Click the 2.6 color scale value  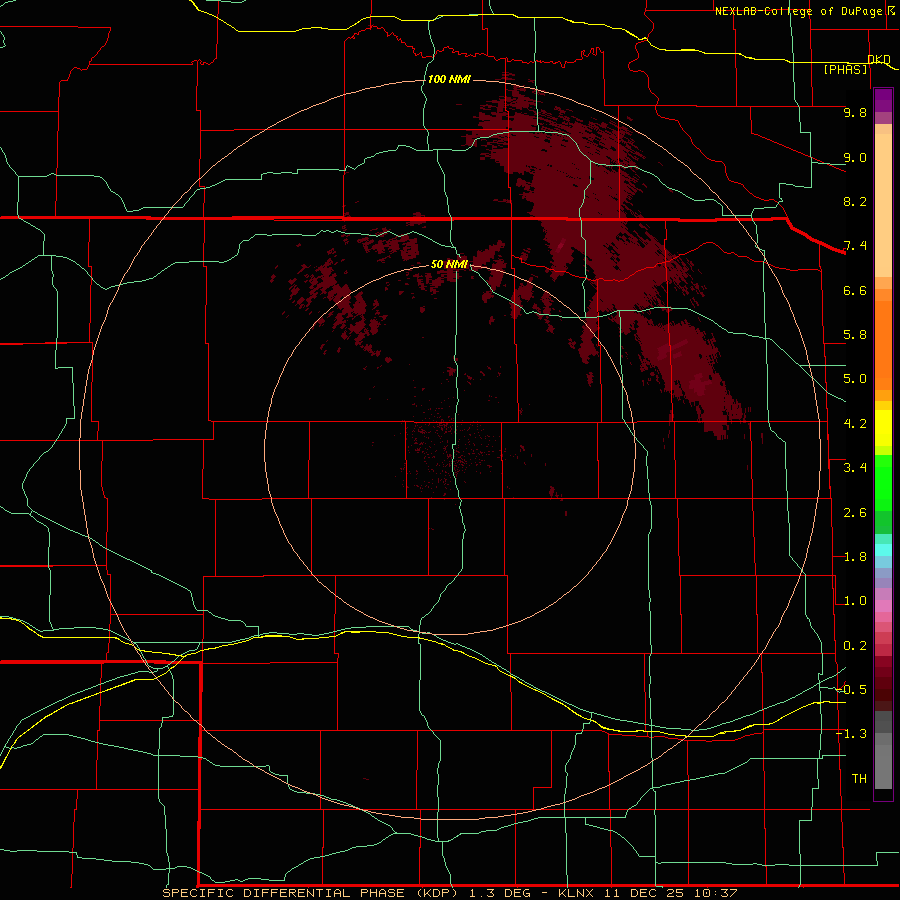click(x=855, y=513)
